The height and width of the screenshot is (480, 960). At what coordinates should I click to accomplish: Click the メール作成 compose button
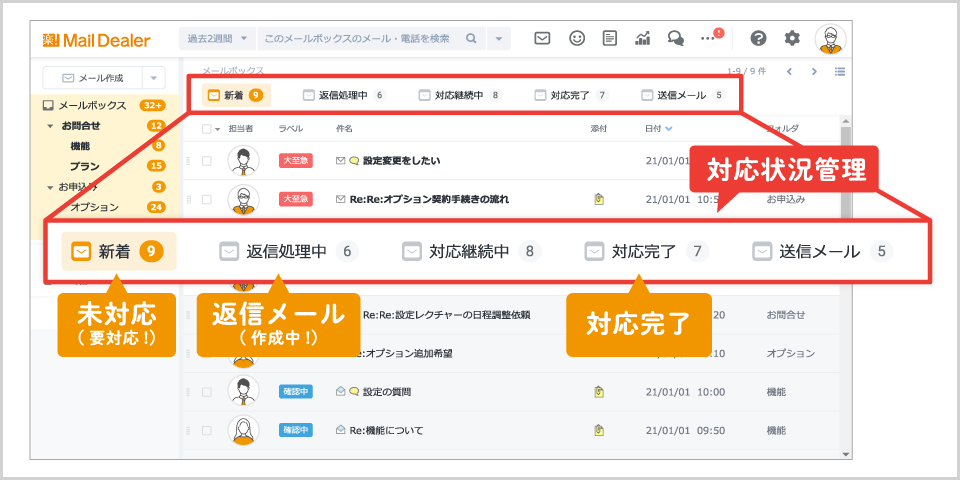point(92,78)
